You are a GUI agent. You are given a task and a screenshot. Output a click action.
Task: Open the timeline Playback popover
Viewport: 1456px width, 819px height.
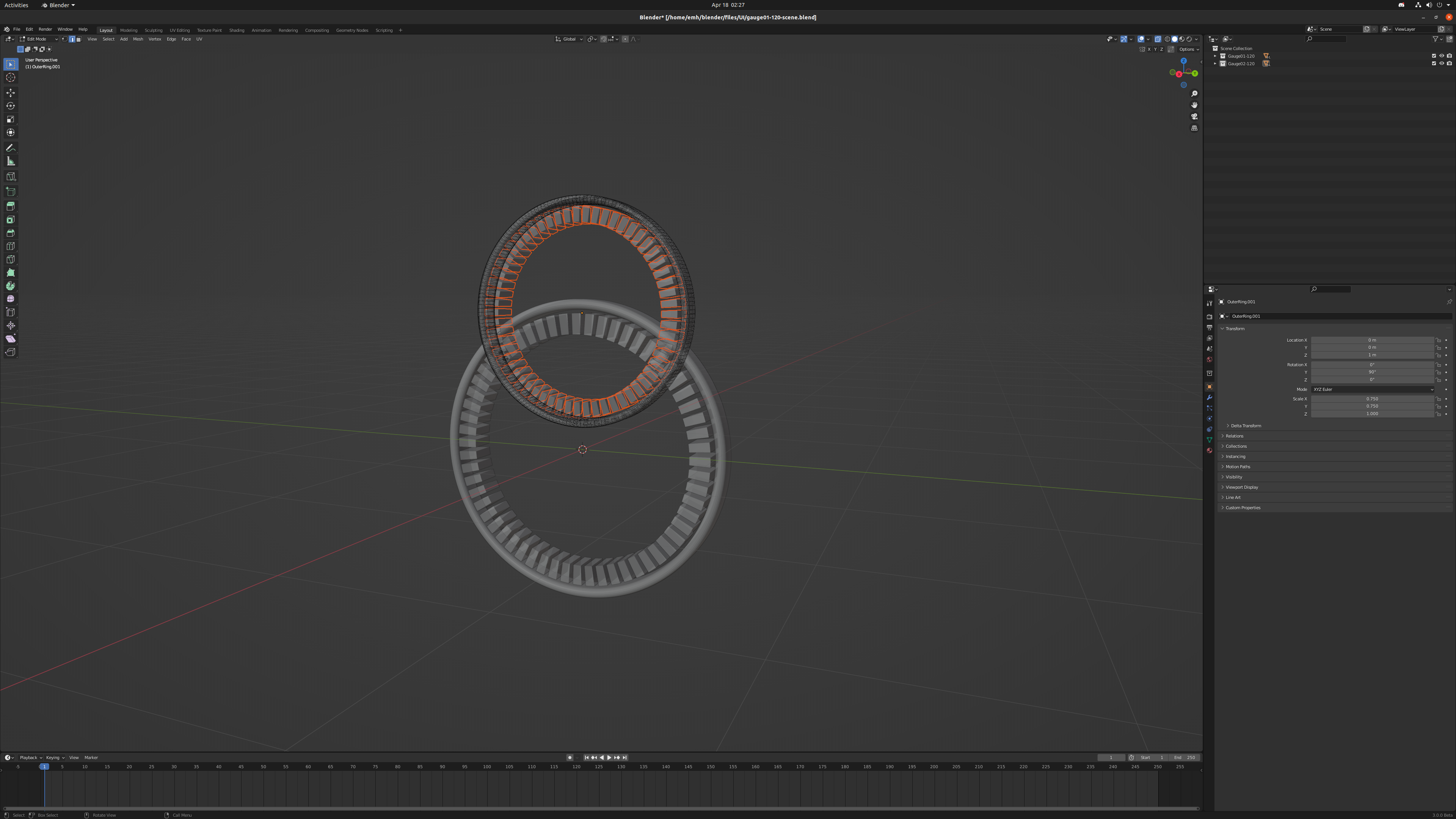click(30, 758)
